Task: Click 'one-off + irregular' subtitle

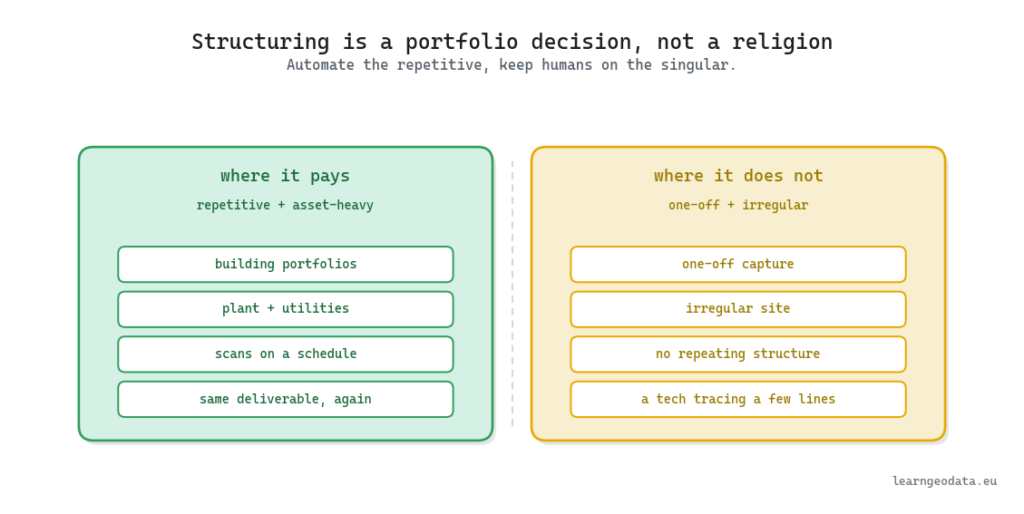Action: 738,205
